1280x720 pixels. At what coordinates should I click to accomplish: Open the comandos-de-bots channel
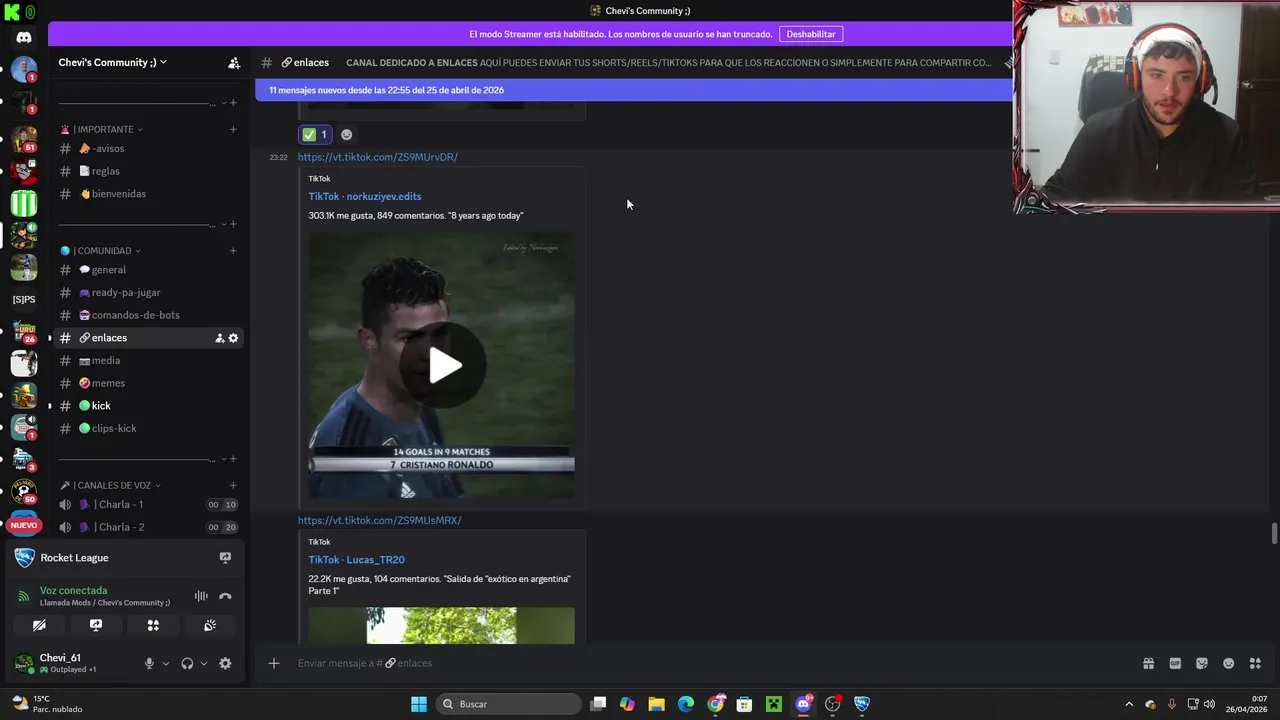coord(148,315)
